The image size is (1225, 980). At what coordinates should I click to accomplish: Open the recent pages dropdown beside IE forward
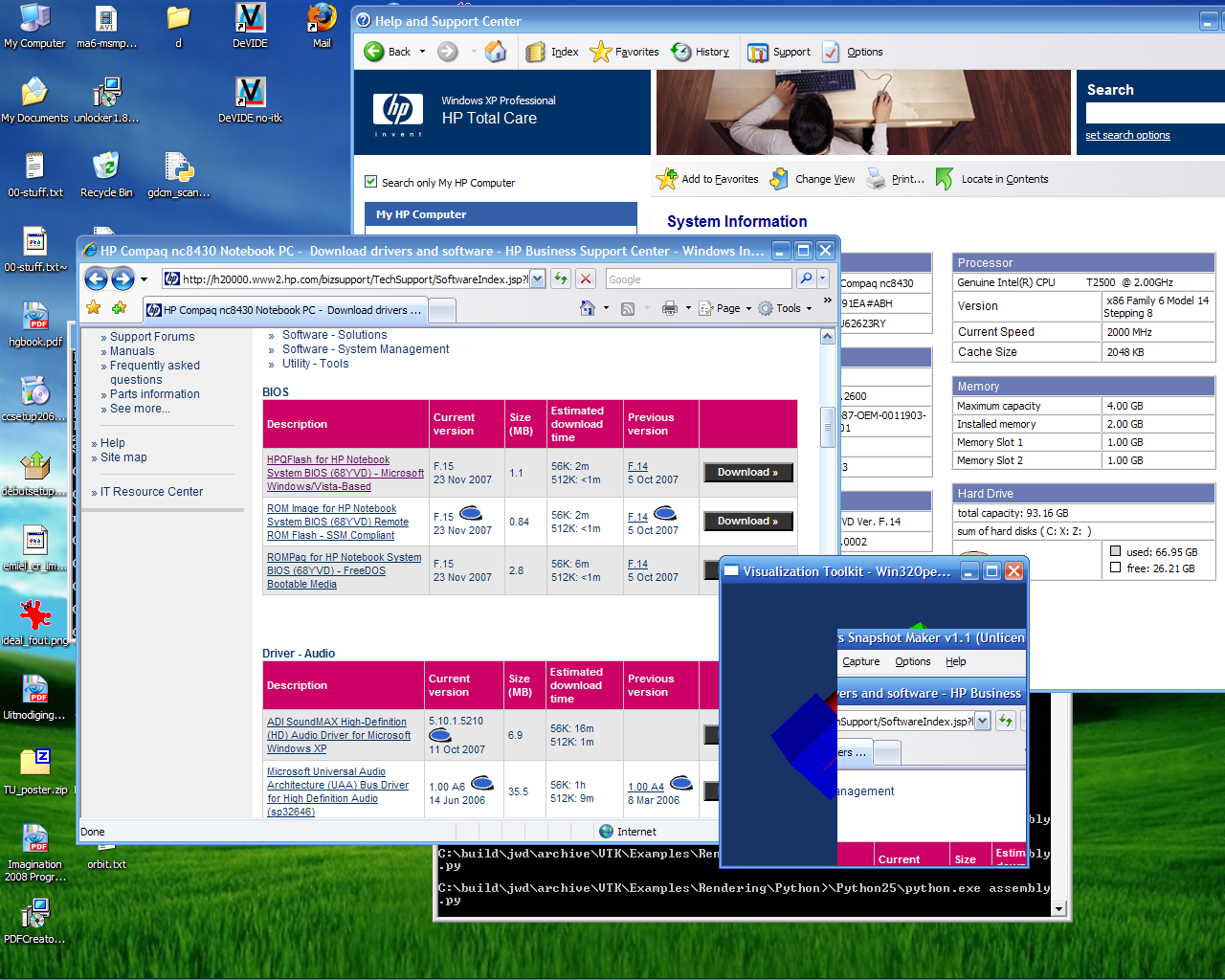tap(144, 279)
